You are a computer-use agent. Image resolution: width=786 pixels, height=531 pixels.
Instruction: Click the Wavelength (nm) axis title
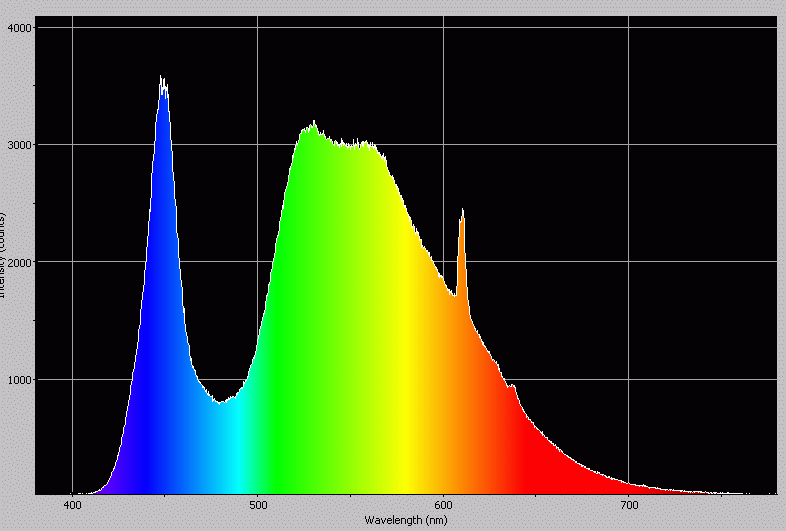(x=406, y=520)
